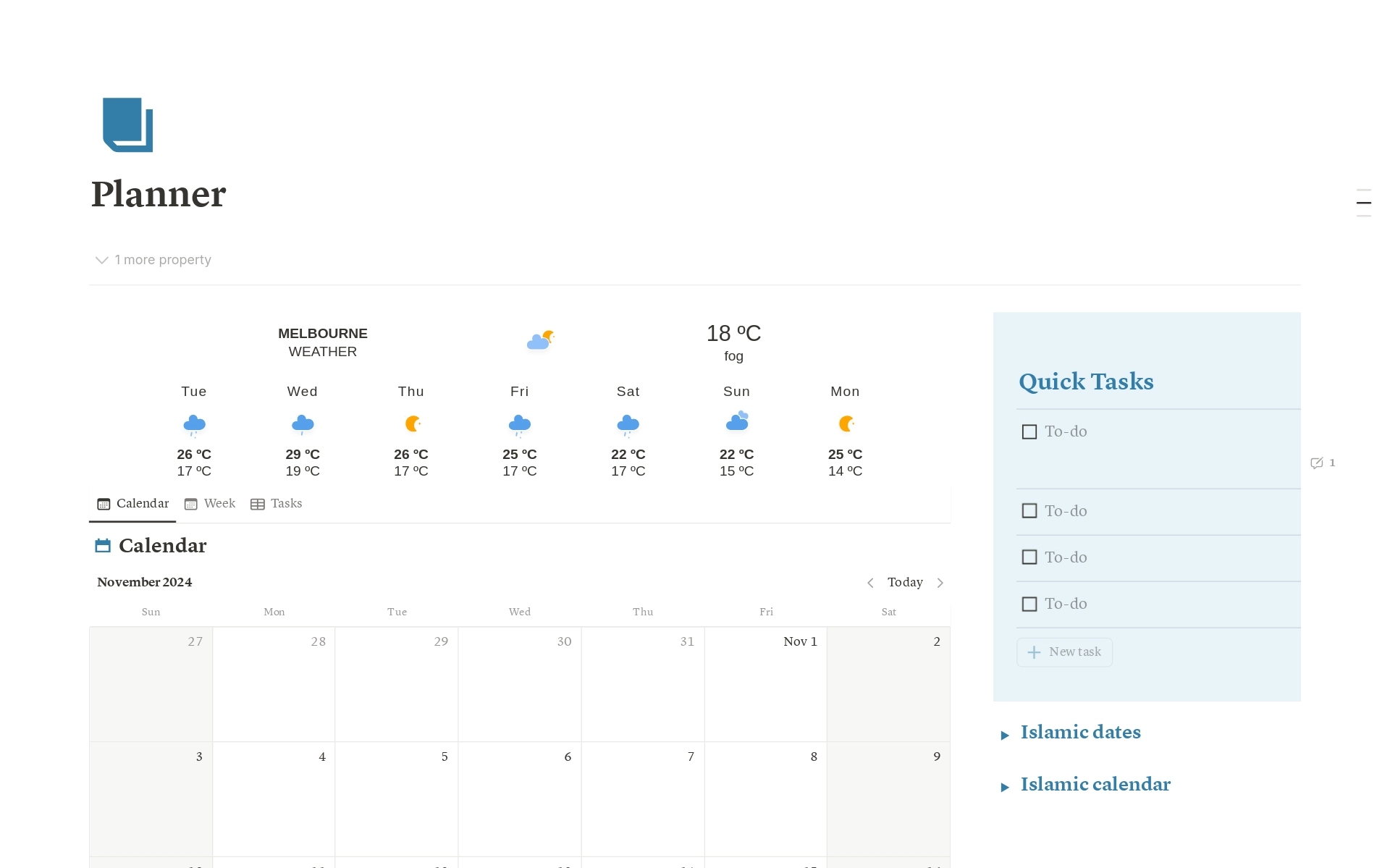Click the calendar cell for day 4
Screen dimensions: 1390x868
274,799
